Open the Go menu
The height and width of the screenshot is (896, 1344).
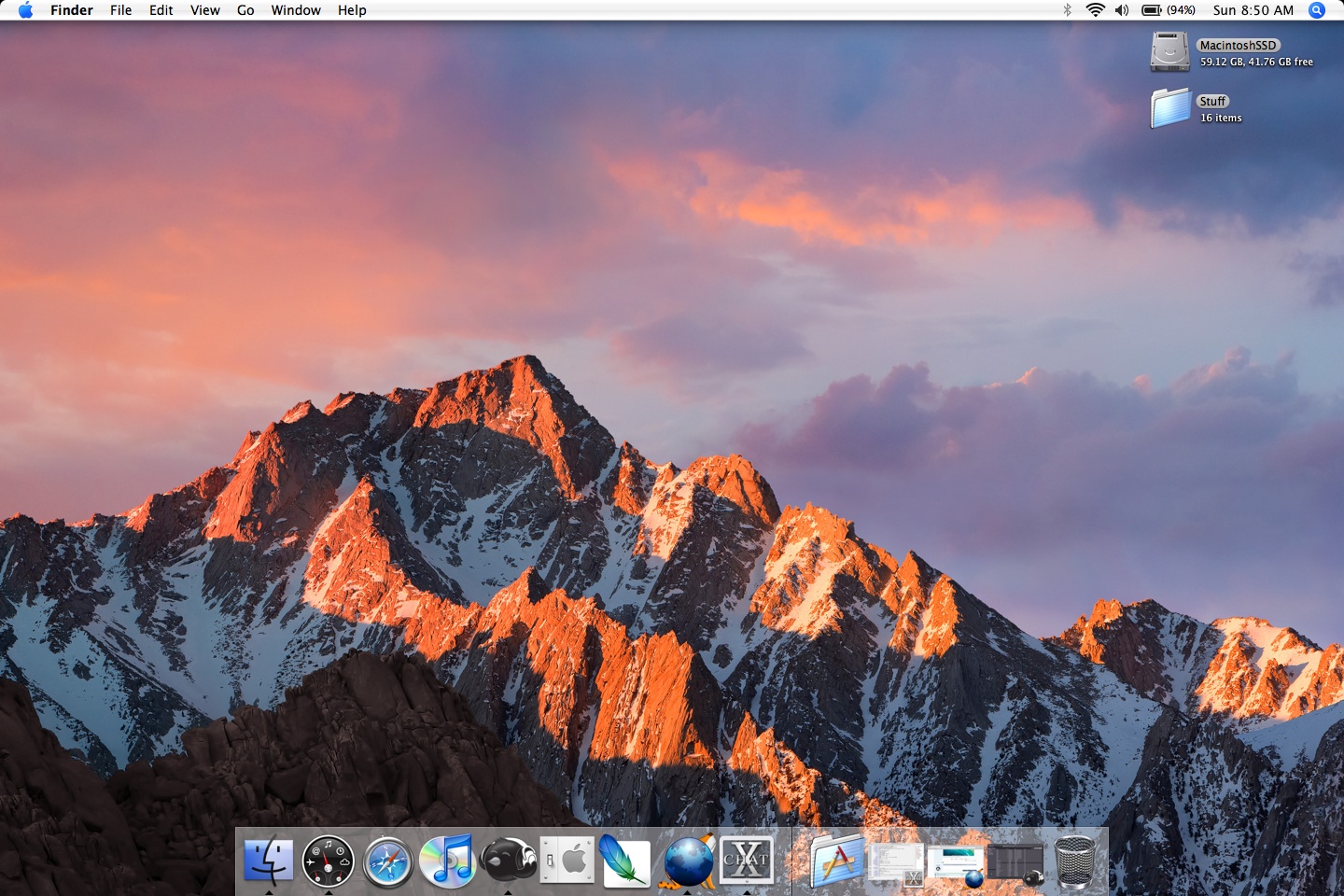coord(245,10)
